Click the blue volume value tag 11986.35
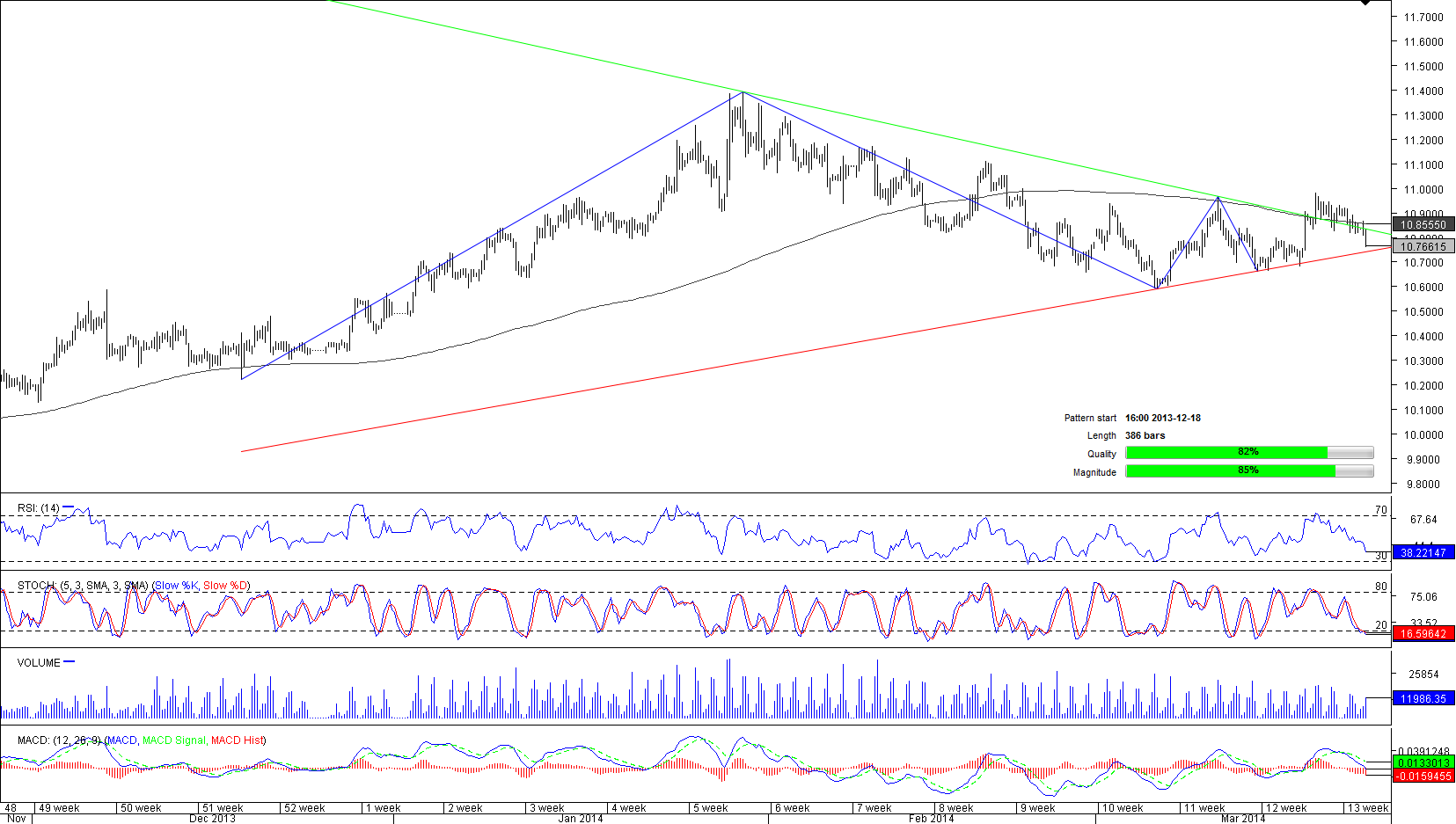This screenshot has width=1456, height=824. click(1423, 699)
